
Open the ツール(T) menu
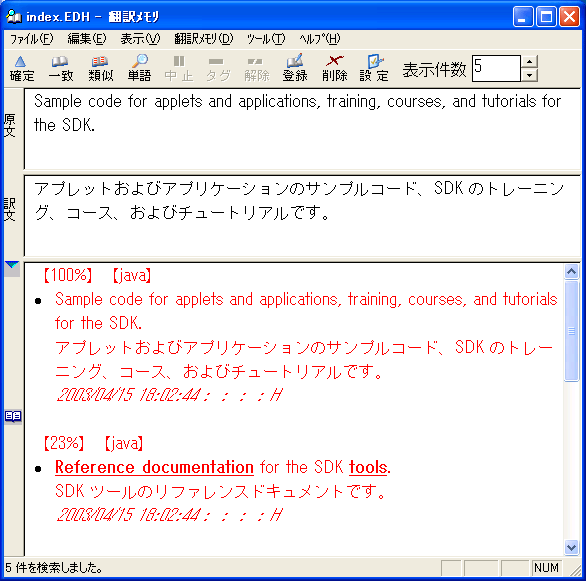coord(266,39)
